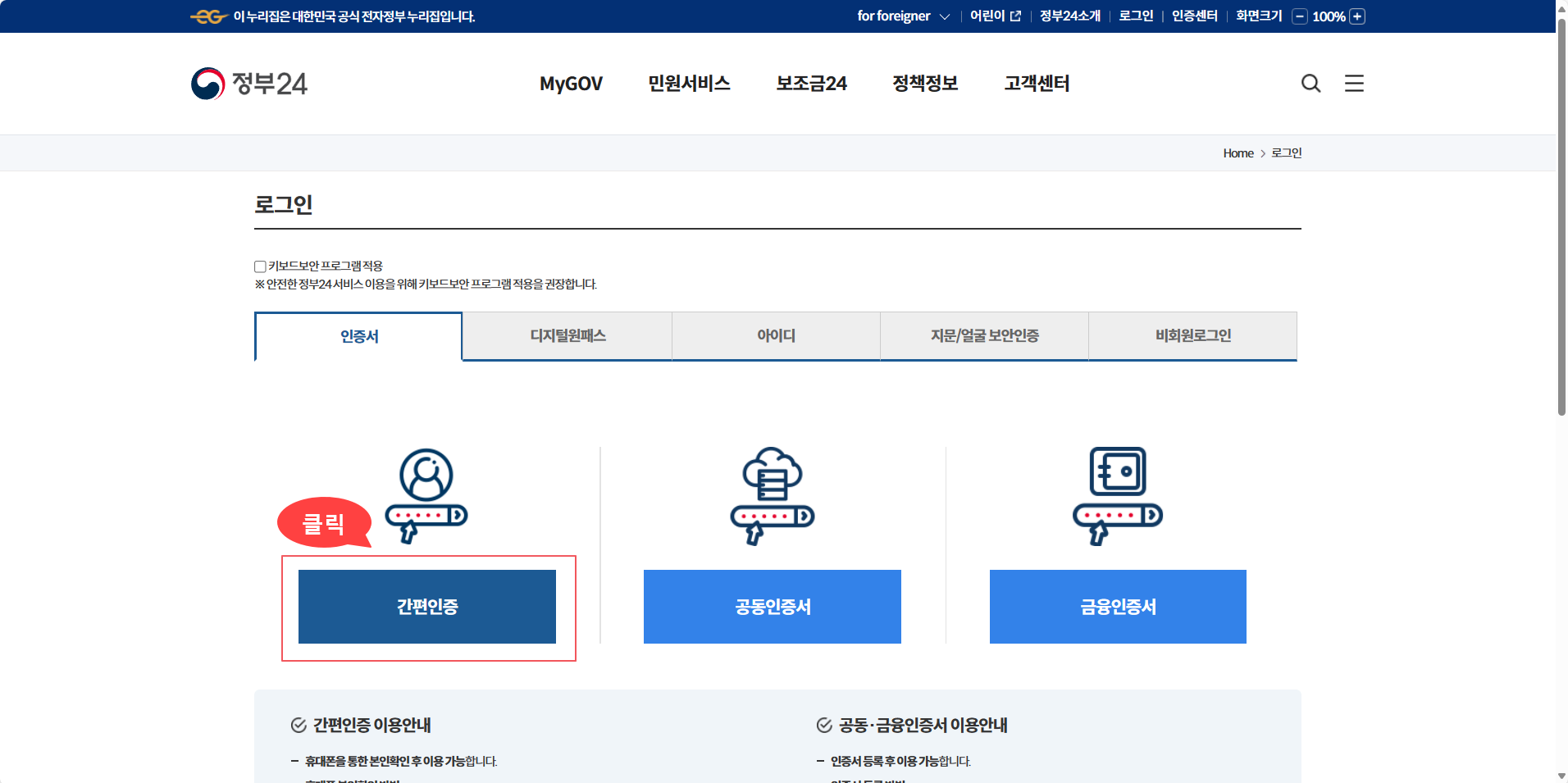The height and width of the screenshot is (783, 1568).
Task: Open the 보조금24 menu
Action: [x=811, y=84]
